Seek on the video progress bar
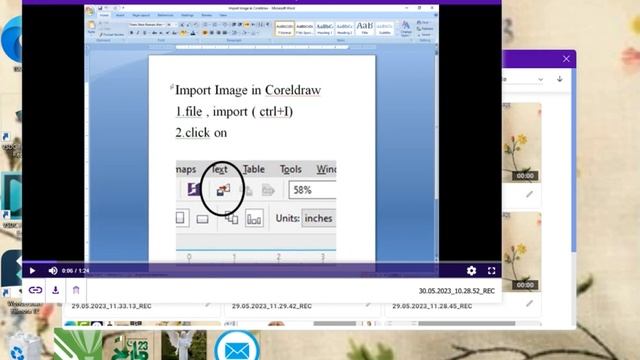The height and width of the screenshot is (360, 640). tap(261, 262)
